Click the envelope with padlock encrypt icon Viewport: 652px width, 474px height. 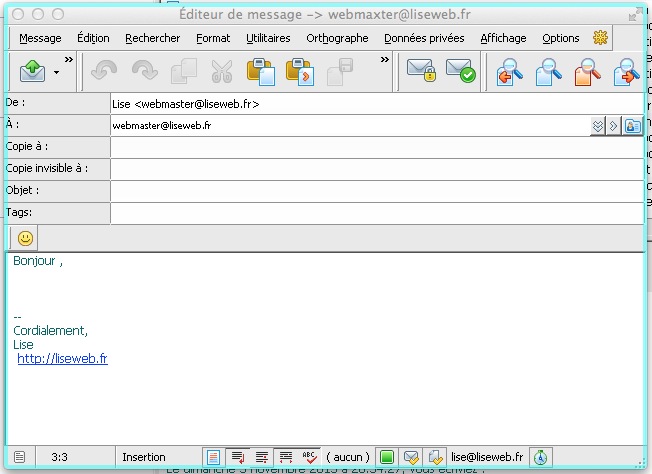click(420, 72)
